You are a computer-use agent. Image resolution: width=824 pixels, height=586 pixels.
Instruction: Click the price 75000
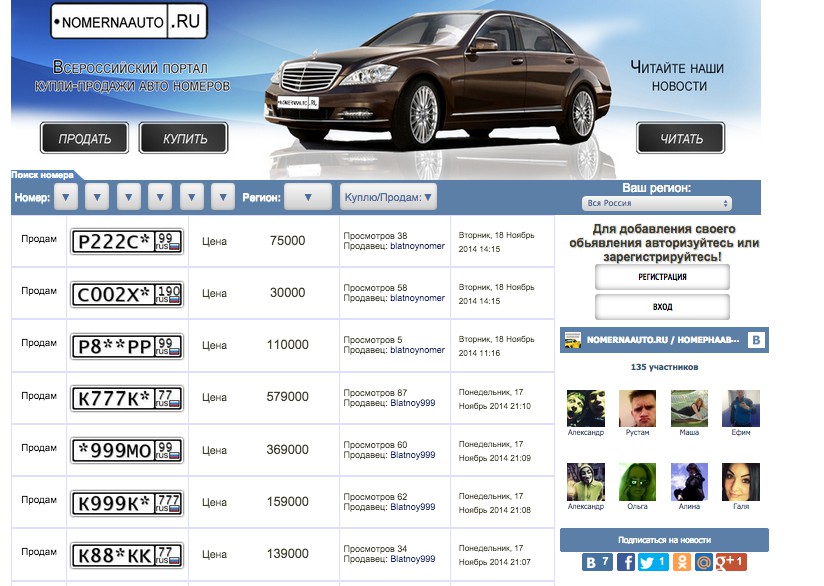pyautogui.click(x=287, y=241)
